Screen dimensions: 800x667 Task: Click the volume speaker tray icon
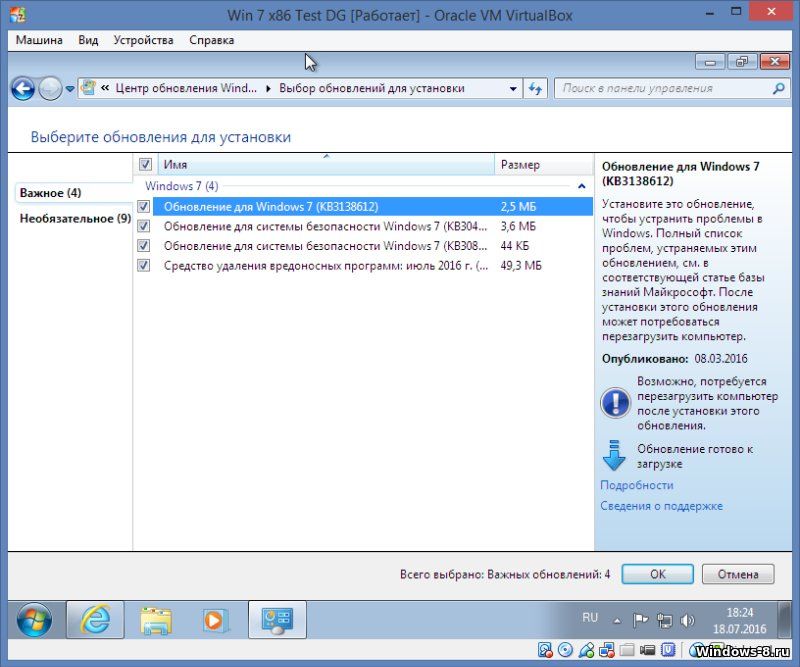pyautogui.click(x=687, y=620)
